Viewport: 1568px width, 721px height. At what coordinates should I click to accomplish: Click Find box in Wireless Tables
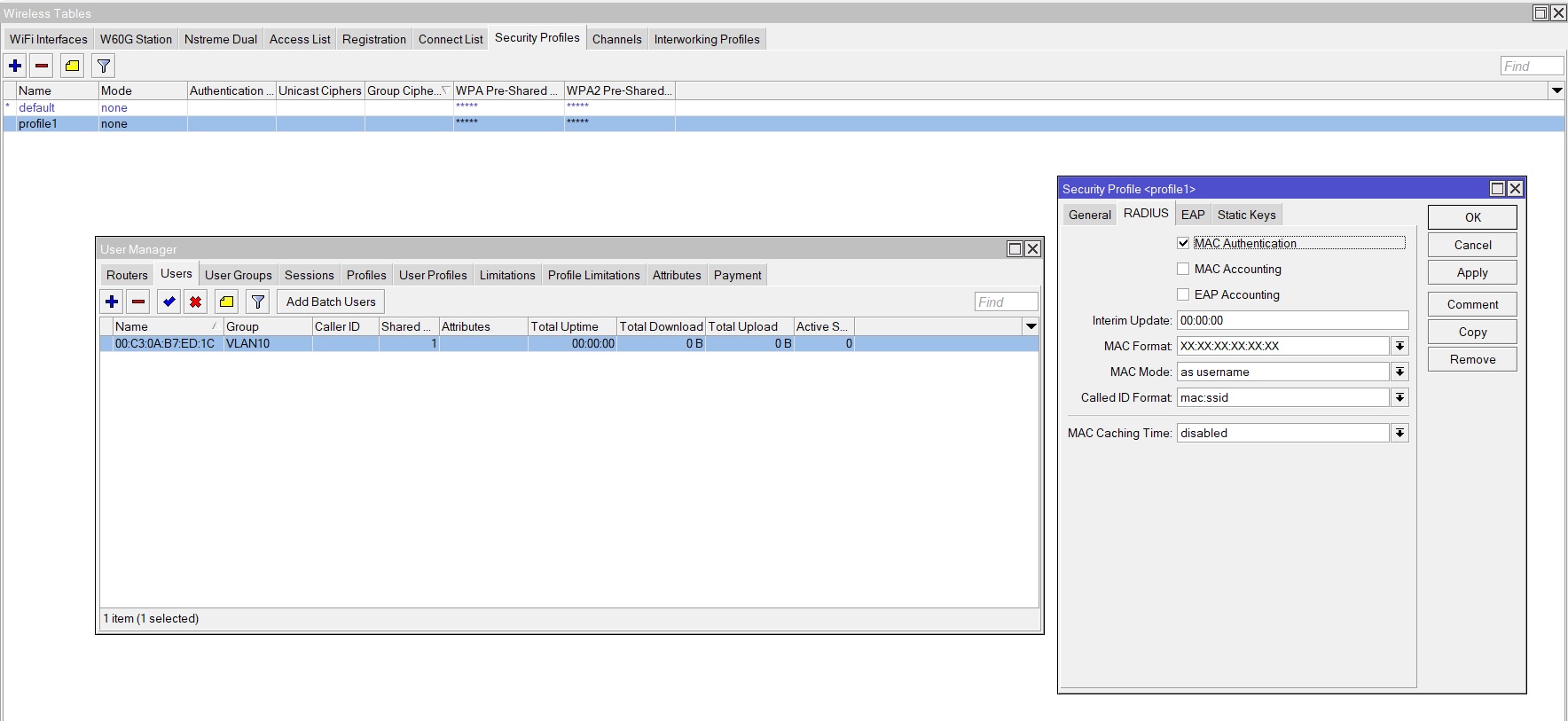pyautogui.click(x=1532, y=66)
